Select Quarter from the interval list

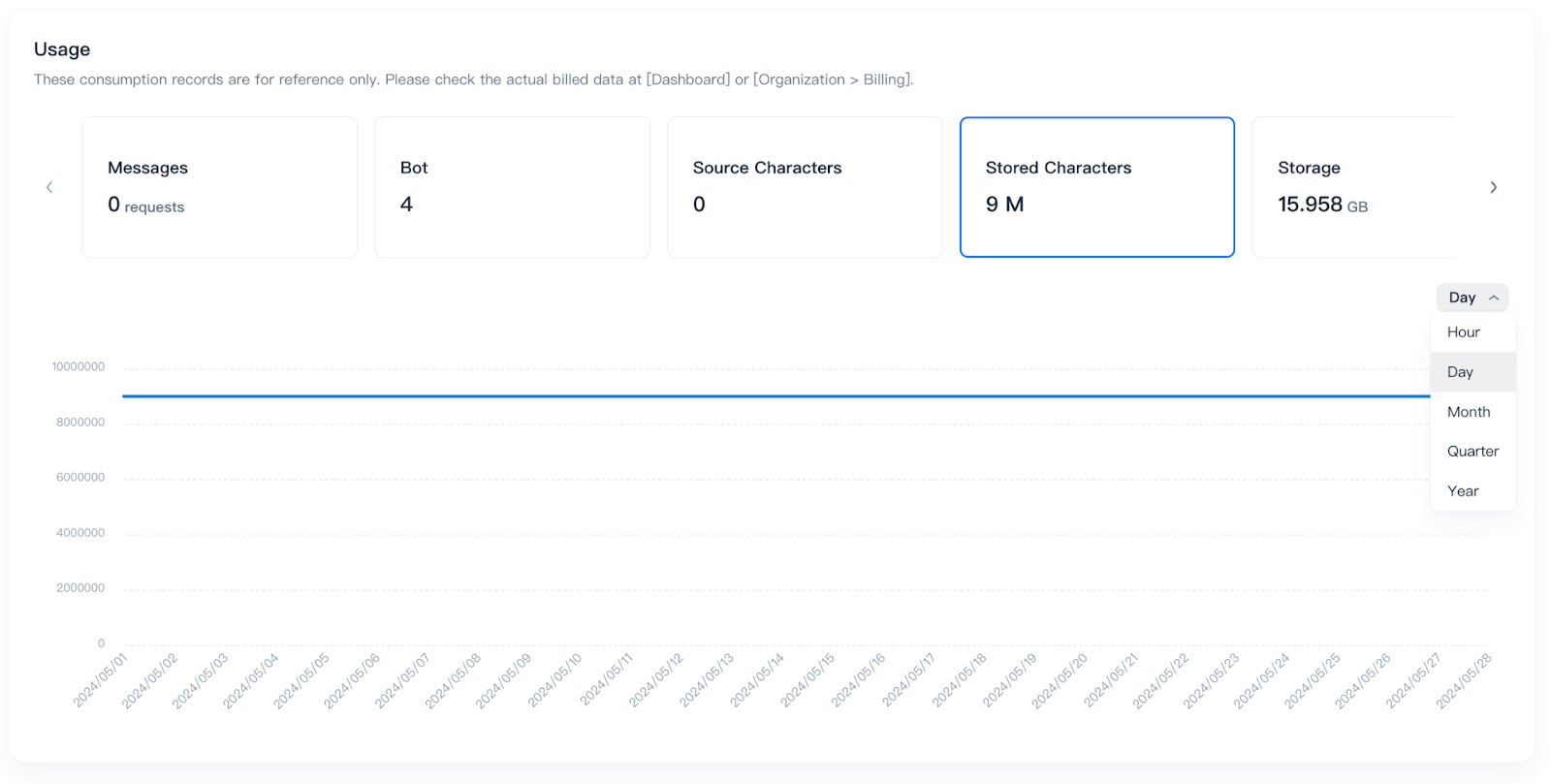[1472, 452]
